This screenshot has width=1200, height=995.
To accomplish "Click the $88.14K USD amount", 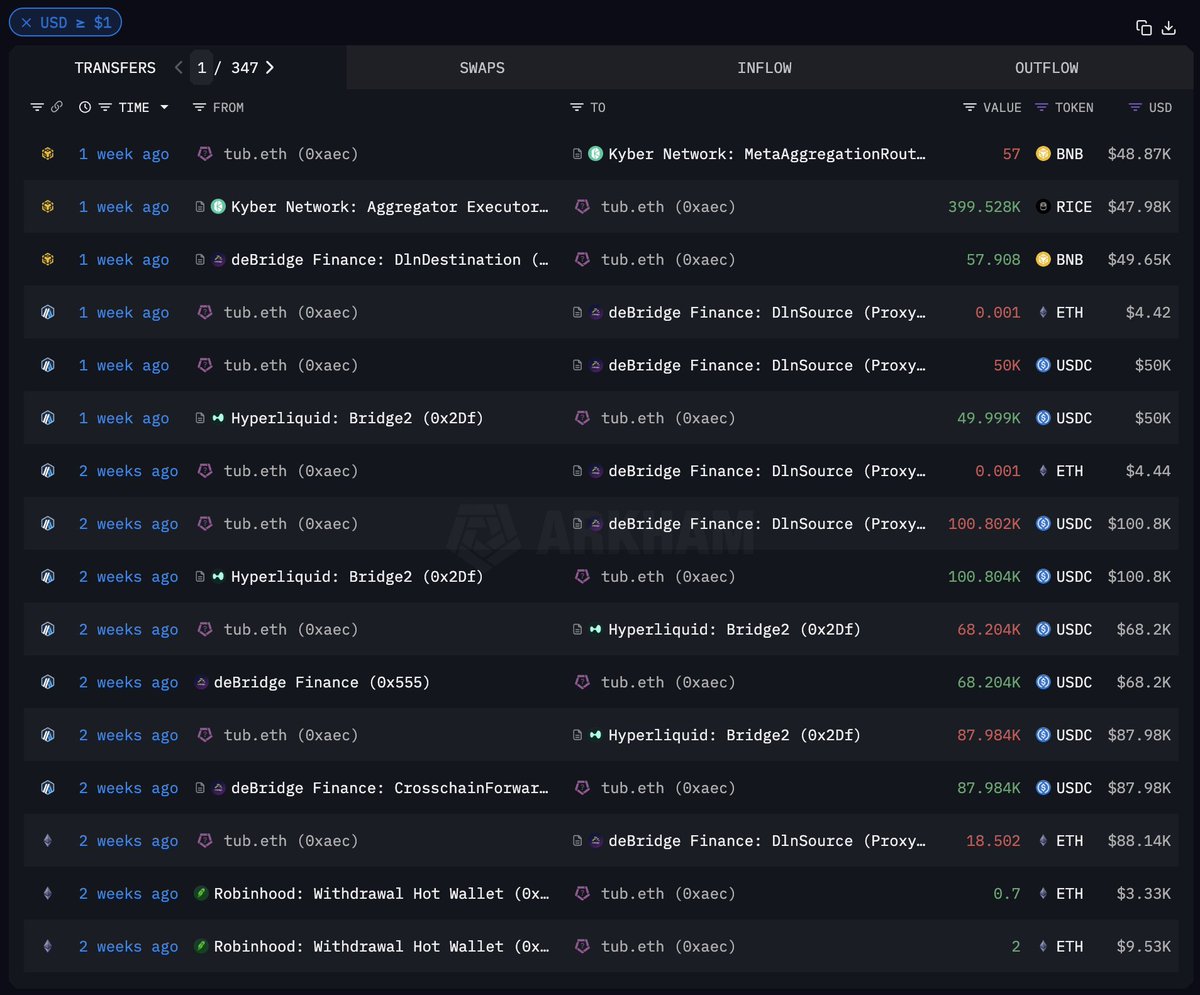I will pos(1139,841).
